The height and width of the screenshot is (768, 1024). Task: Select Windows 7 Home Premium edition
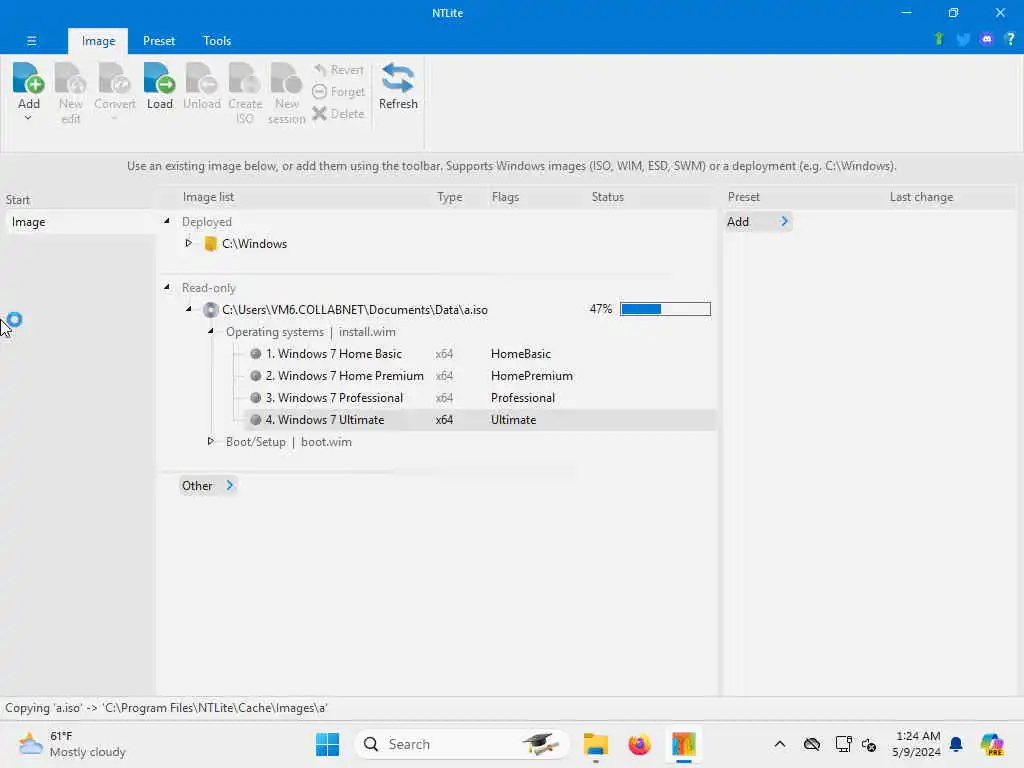(344, 376)
